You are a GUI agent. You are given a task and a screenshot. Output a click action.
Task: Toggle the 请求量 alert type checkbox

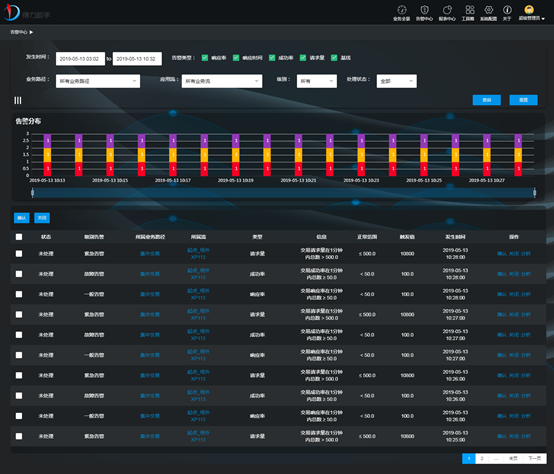point(303,58)
